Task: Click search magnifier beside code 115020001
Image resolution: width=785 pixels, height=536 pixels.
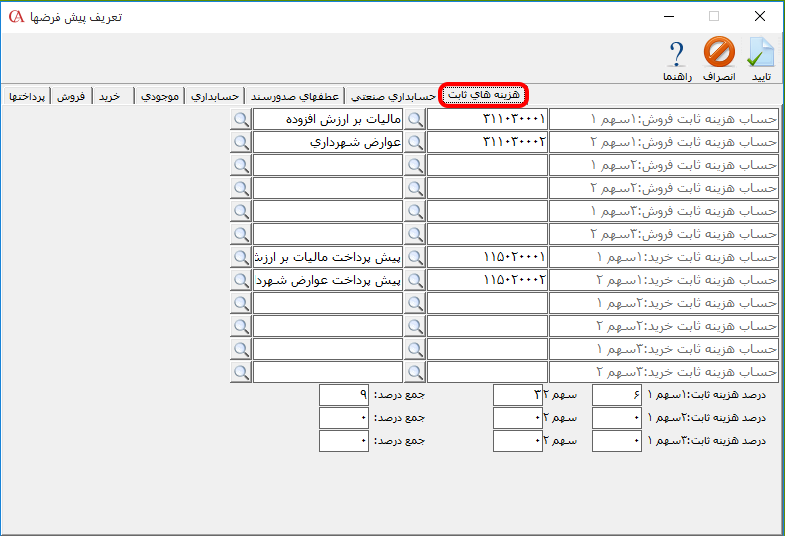Action: pos(415,257)
